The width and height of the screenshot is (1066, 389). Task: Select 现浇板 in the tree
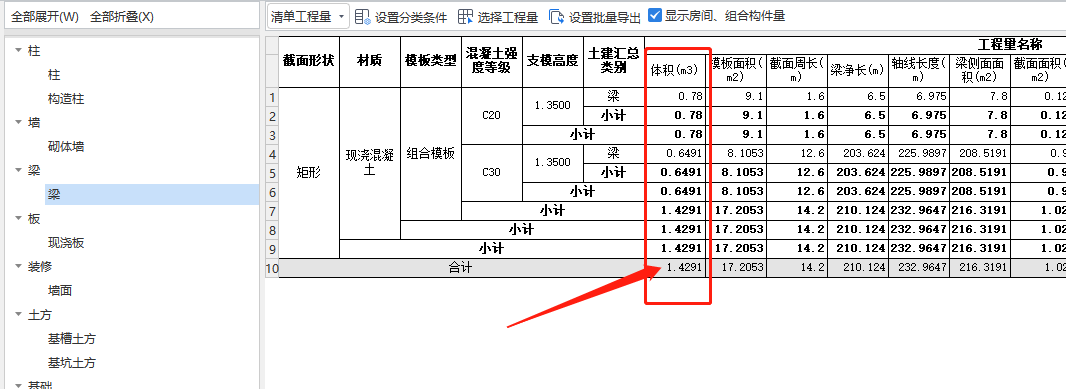pyautogui.click(x=66, y=243)
